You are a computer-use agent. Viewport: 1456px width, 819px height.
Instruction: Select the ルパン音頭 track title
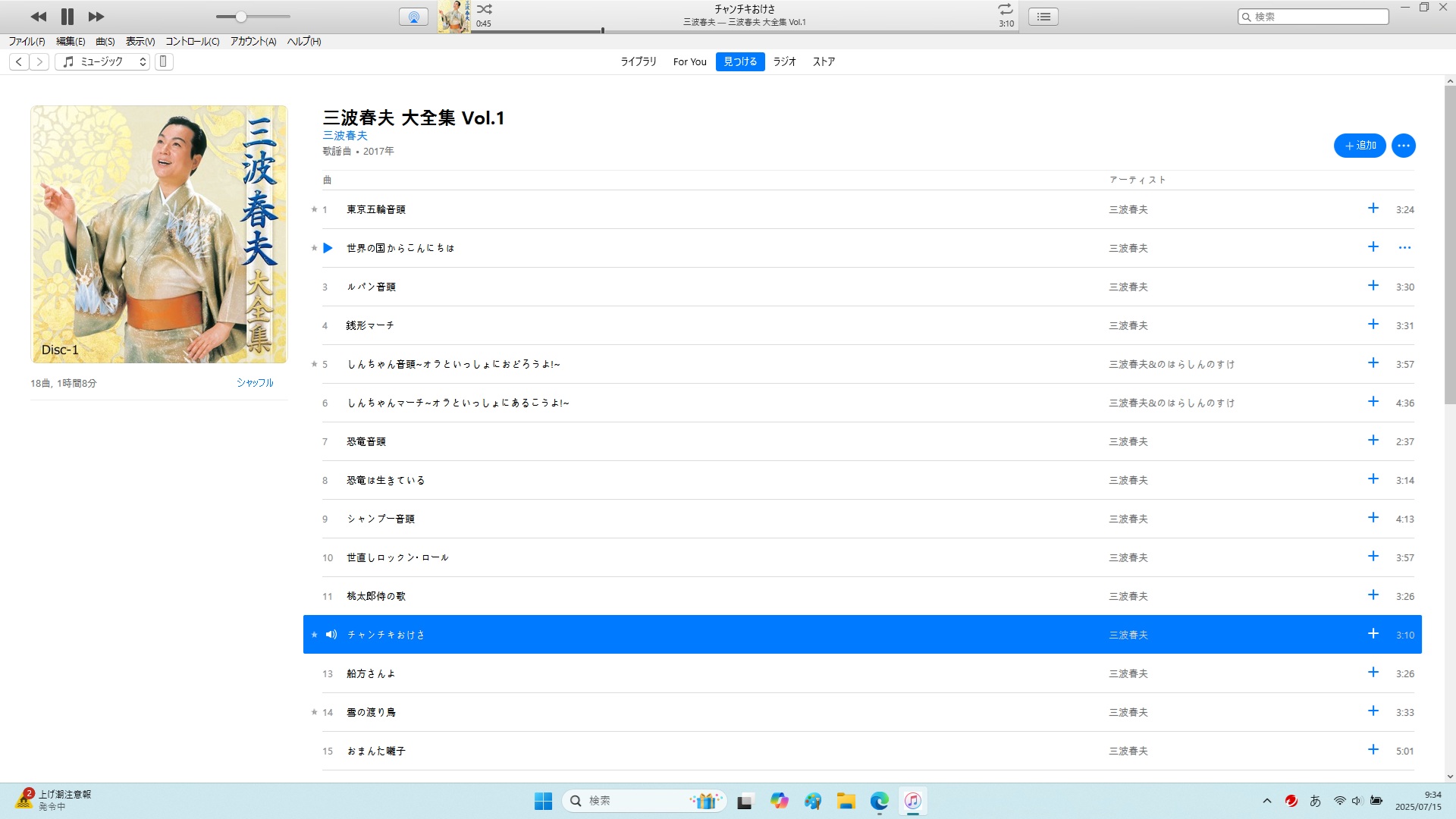(372, 287)
